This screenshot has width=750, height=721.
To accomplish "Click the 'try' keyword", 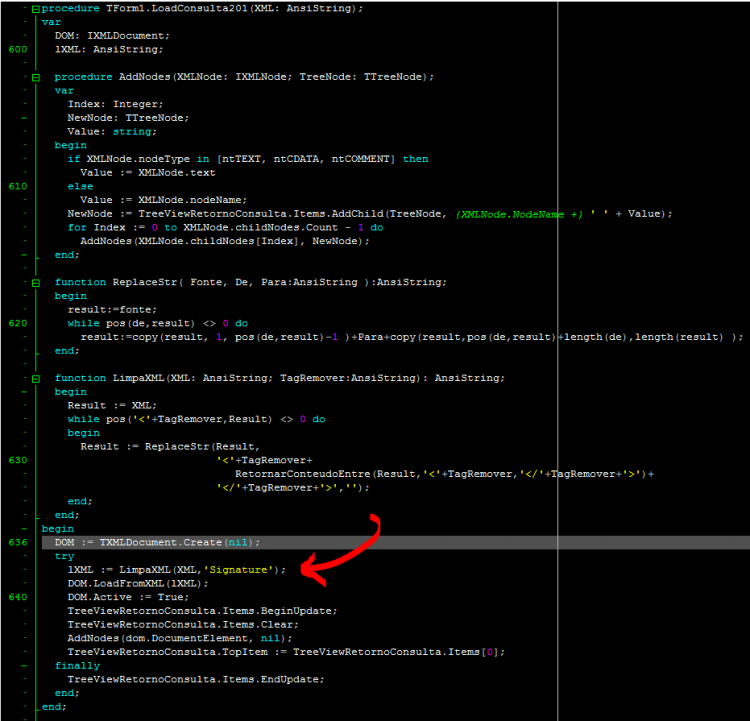I will [64, 556].
